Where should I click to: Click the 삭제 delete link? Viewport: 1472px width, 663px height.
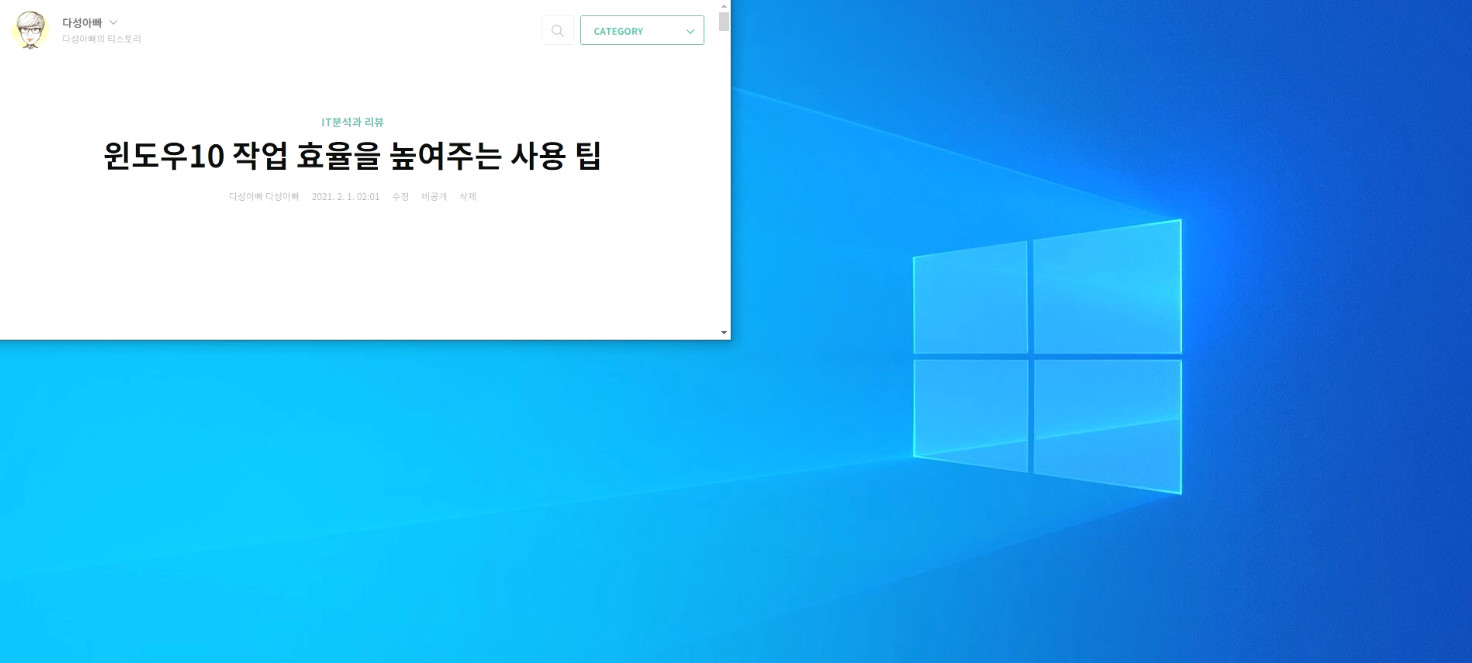pyautogui.click(x=468, y=197)
